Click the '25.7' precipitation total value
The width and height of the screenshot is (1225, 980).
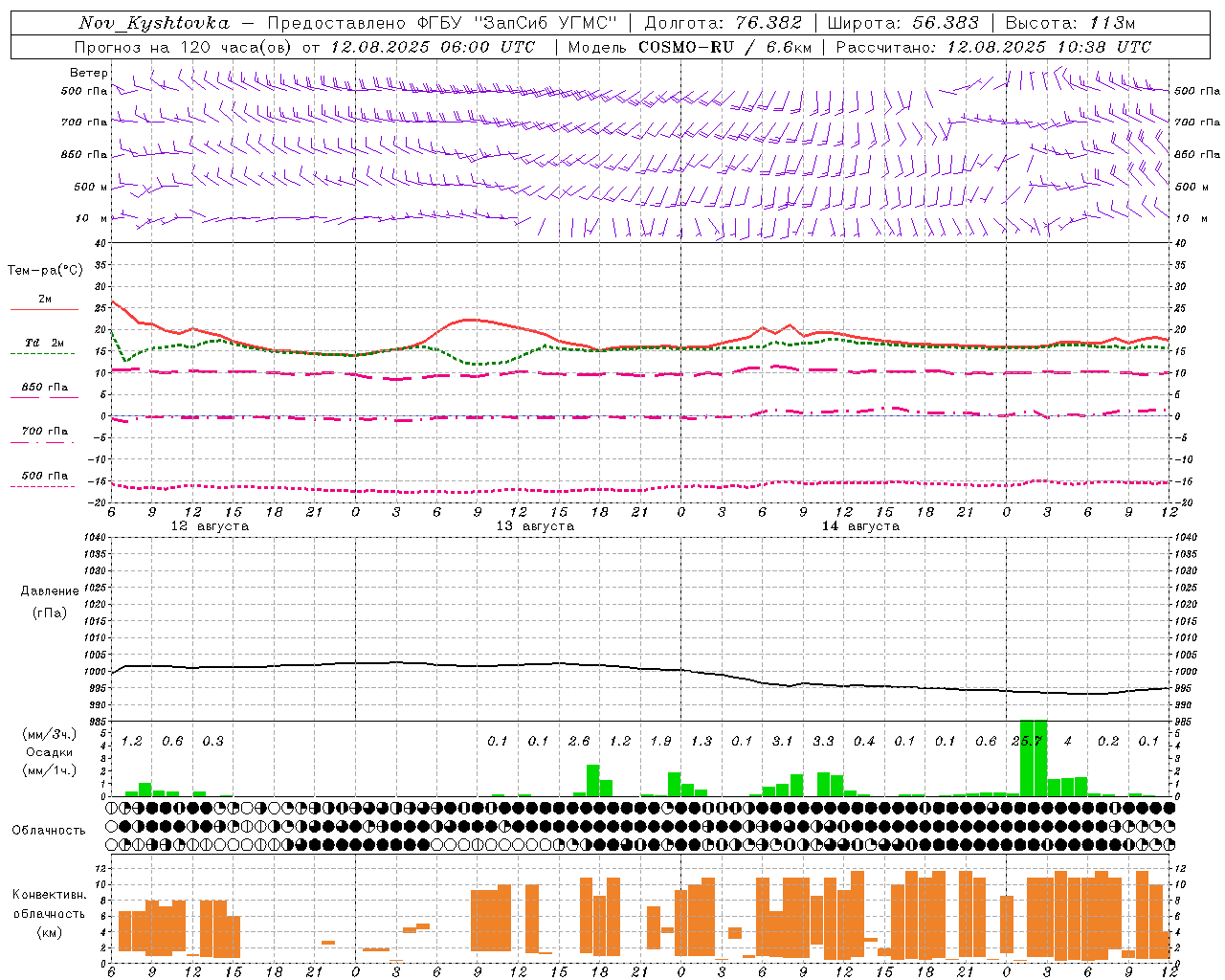point(1027,742)
